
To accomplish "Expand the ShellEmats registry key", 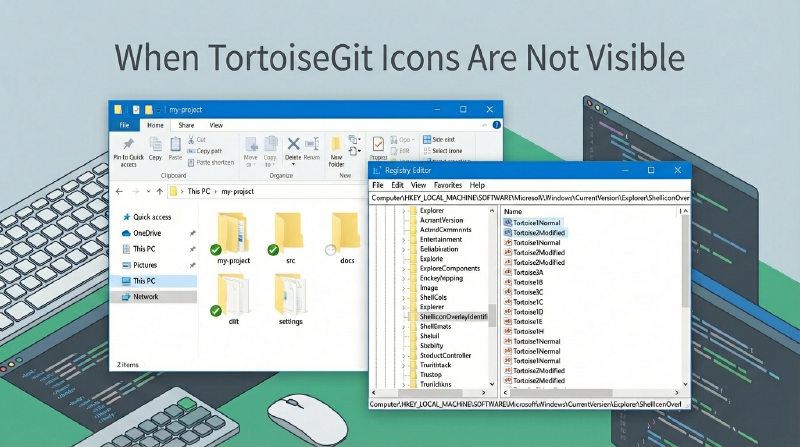I will pos(404,327).
